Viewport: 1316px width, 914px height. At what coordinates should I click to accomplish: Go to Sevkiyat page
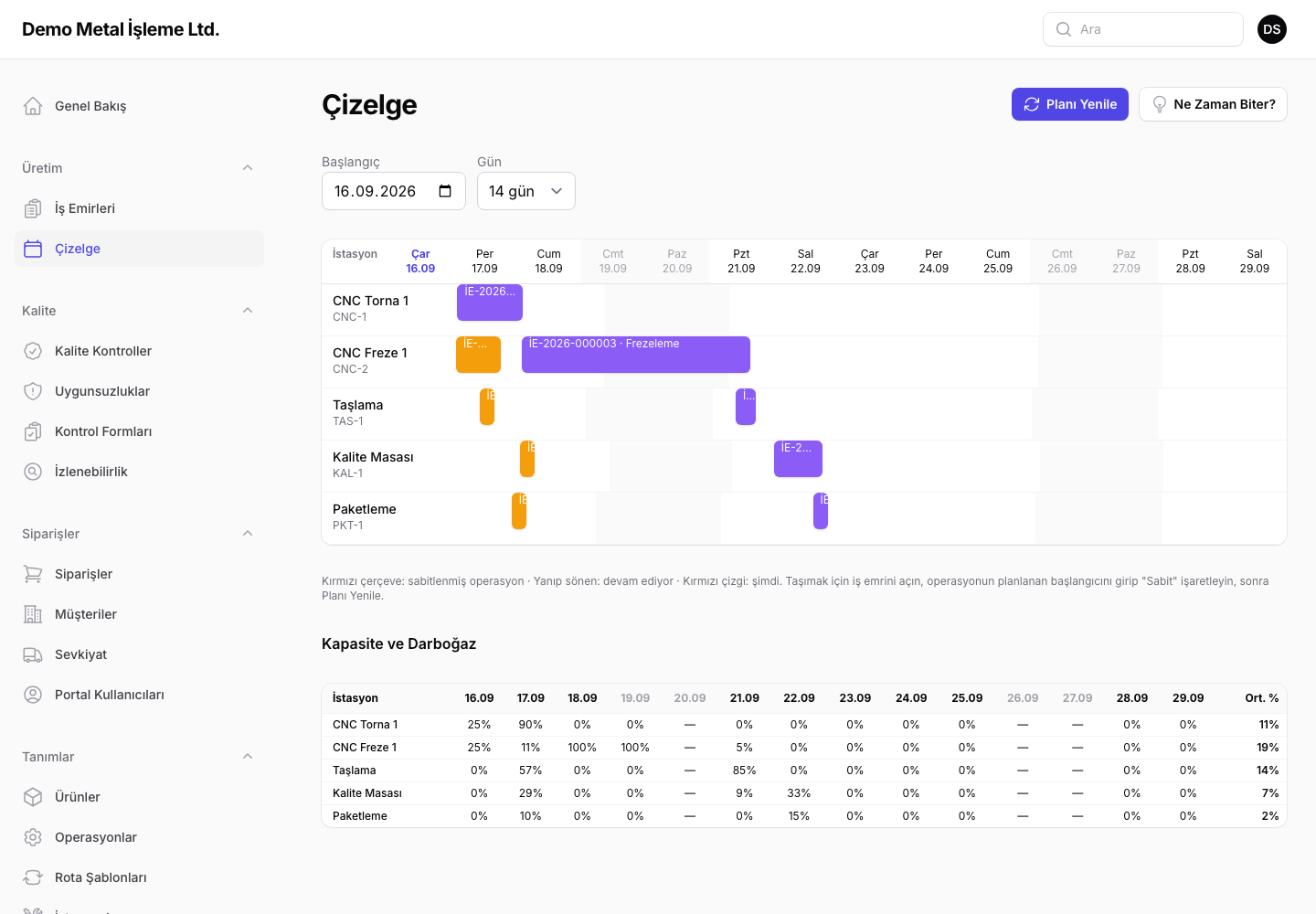(x=139, y=654)
